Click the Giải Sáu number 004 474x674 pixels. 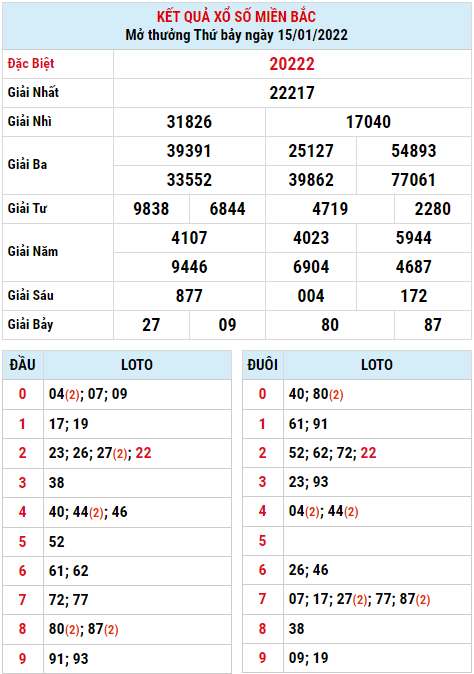(x=311, y=296)
